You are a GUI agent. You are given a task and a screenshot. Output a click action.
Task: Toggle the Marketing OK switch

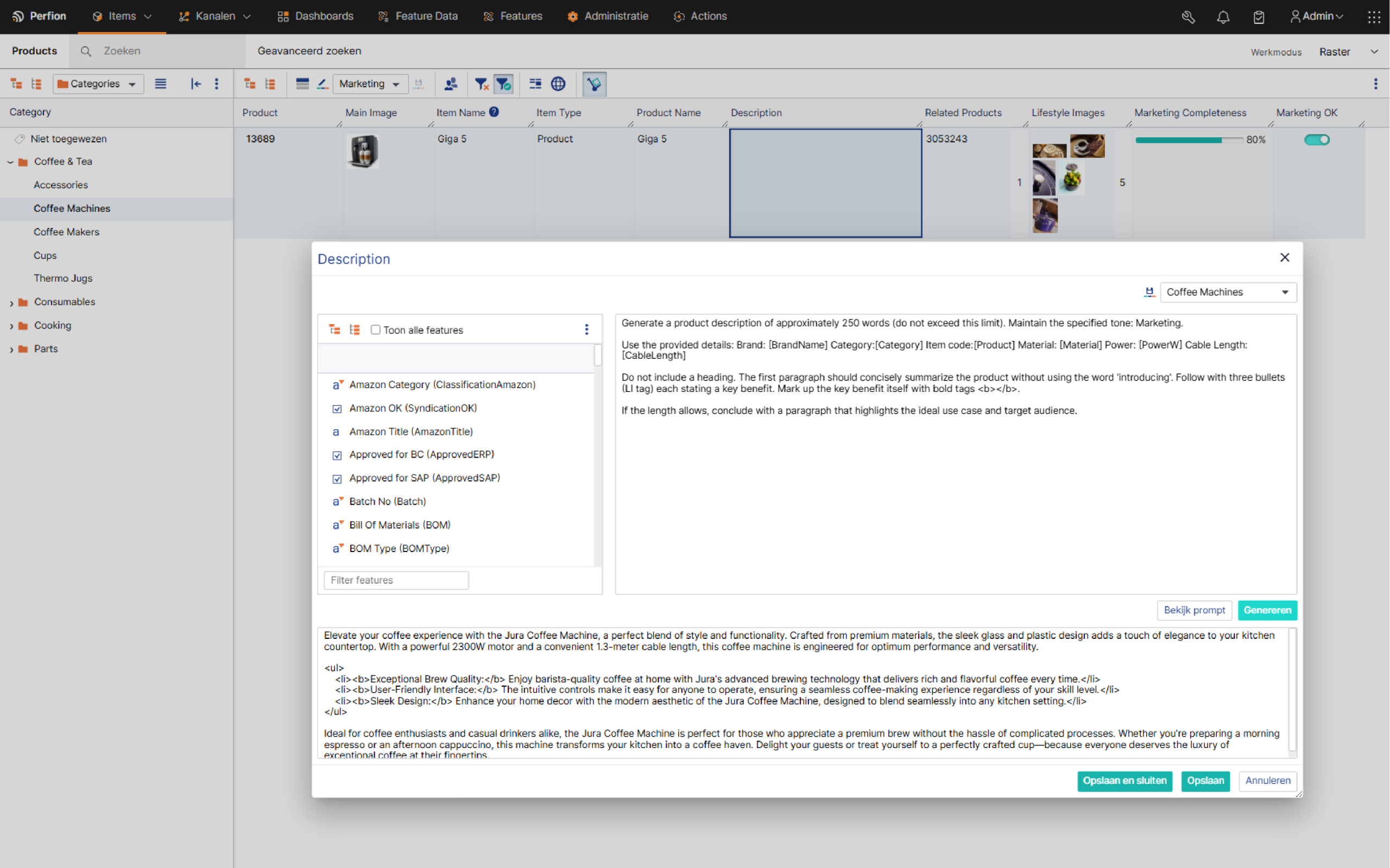1317,140
